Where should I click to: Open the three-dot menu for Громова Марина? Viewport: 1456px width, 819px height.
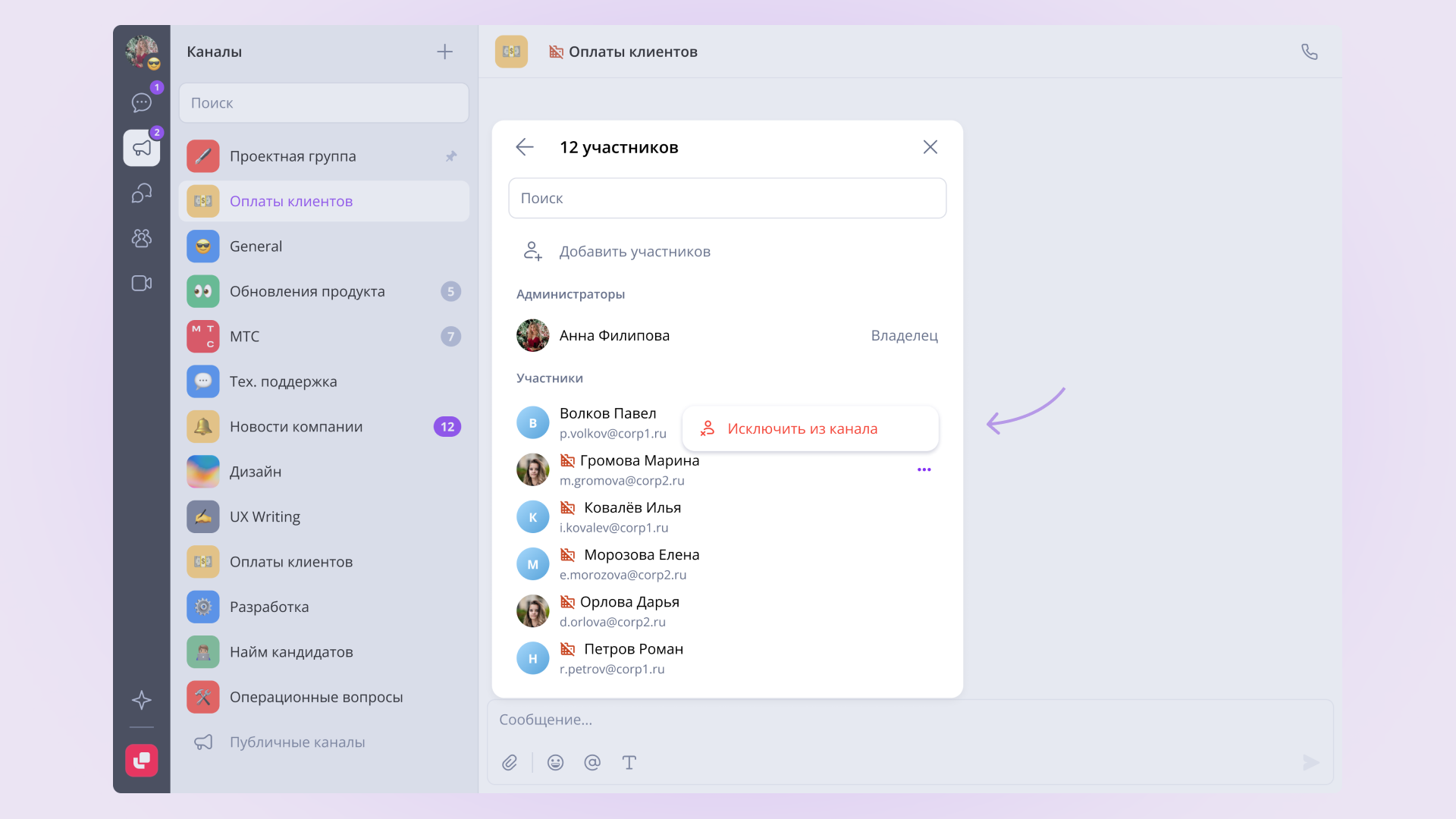924,469
